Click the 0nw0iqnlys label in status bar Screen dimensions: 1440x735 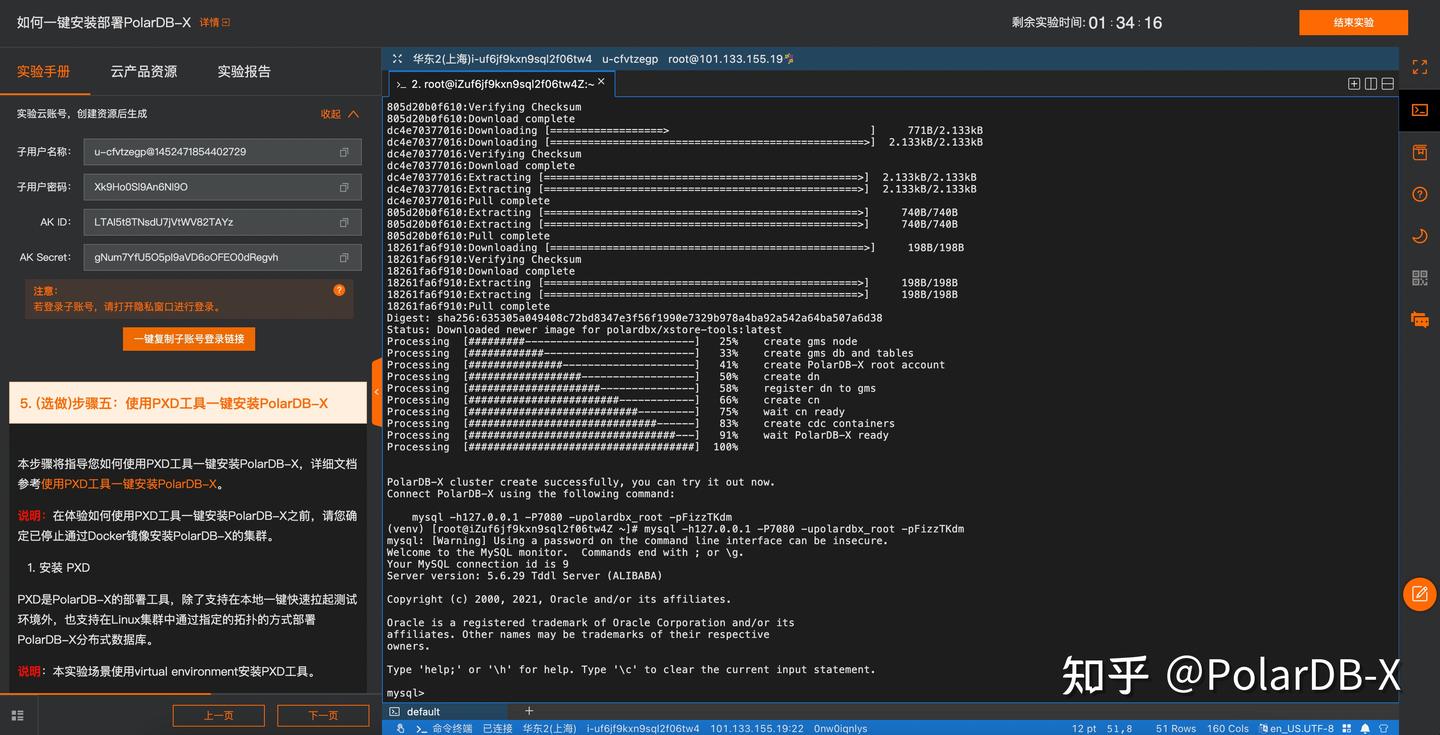841,729
